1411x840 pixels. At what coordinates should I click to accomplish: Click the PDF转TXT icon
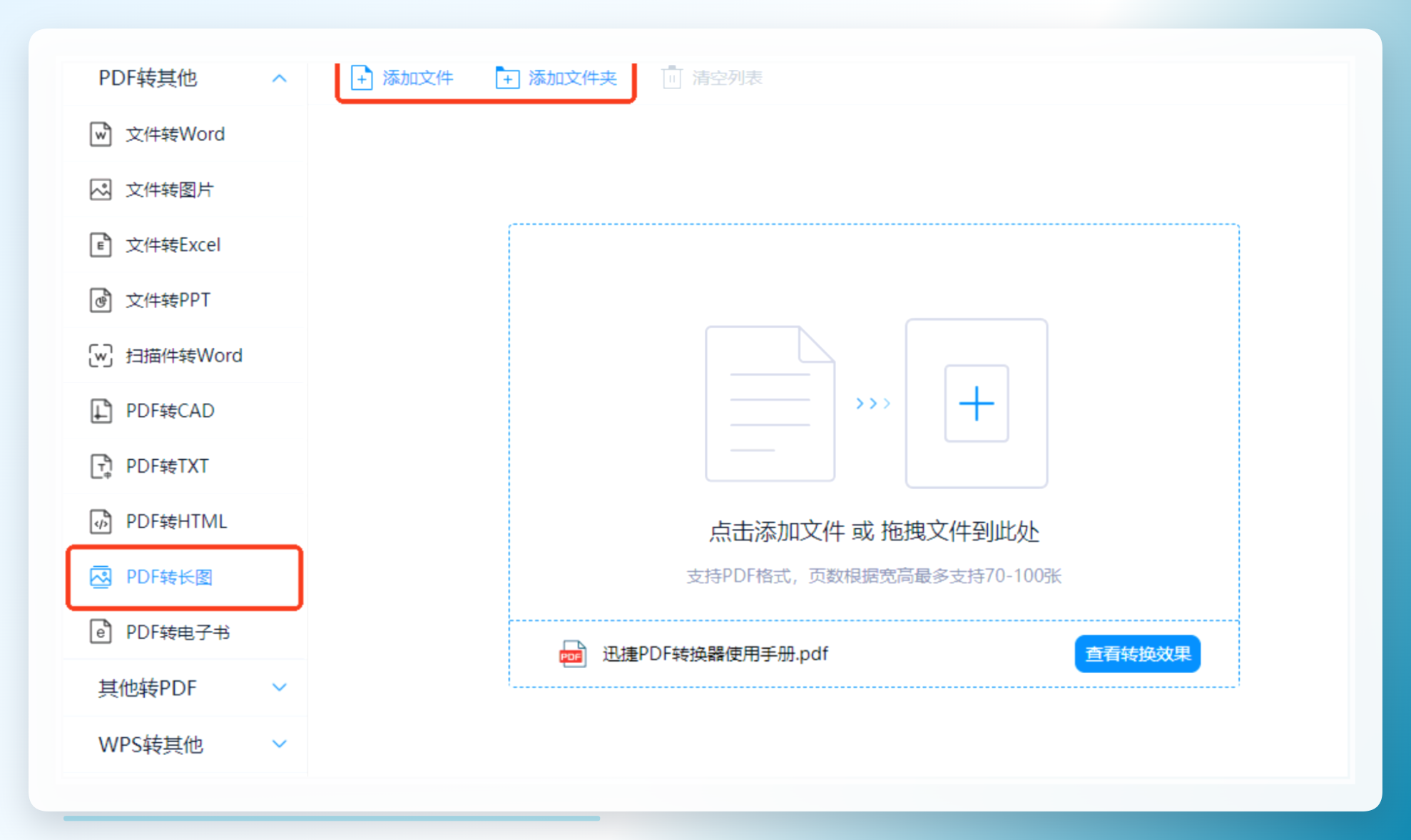tap(101, 466)
